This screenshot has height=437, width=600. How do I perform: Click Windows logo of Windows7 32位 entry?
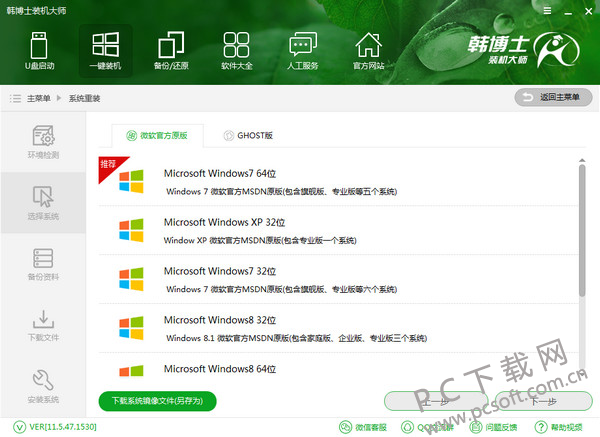(x=131, y=279)
